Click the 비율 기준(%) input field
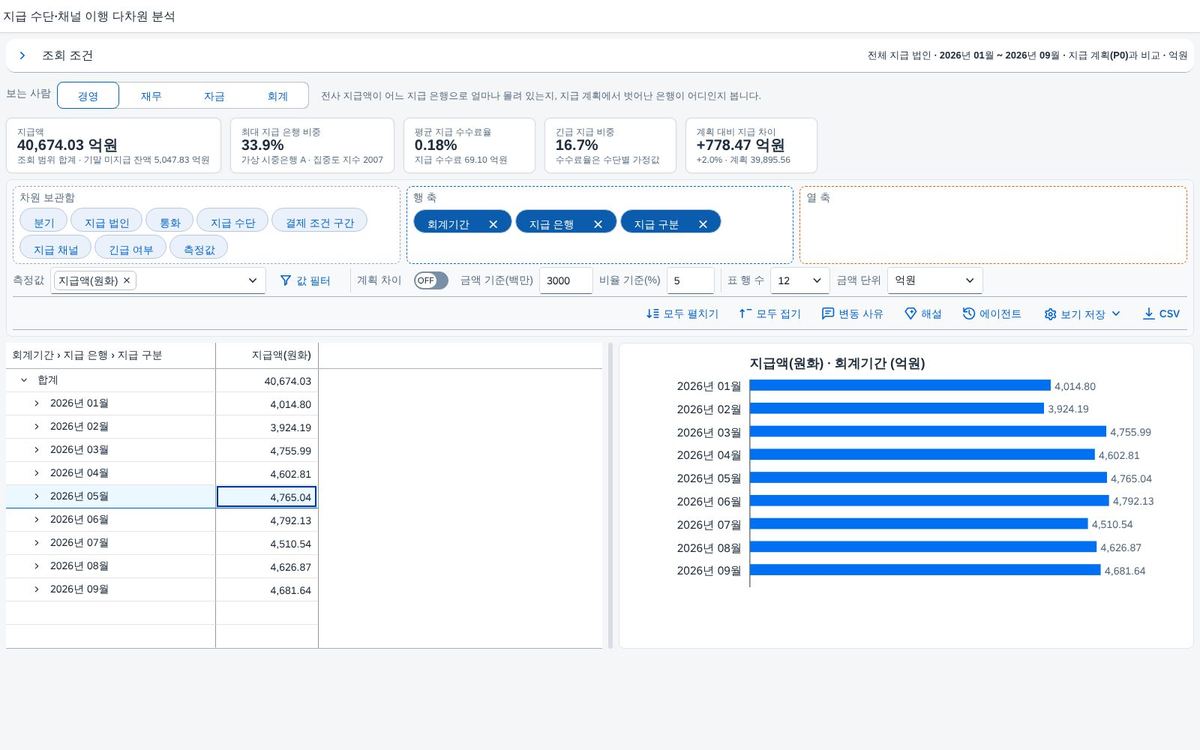Screen dimensions: 1200x750 690,281
